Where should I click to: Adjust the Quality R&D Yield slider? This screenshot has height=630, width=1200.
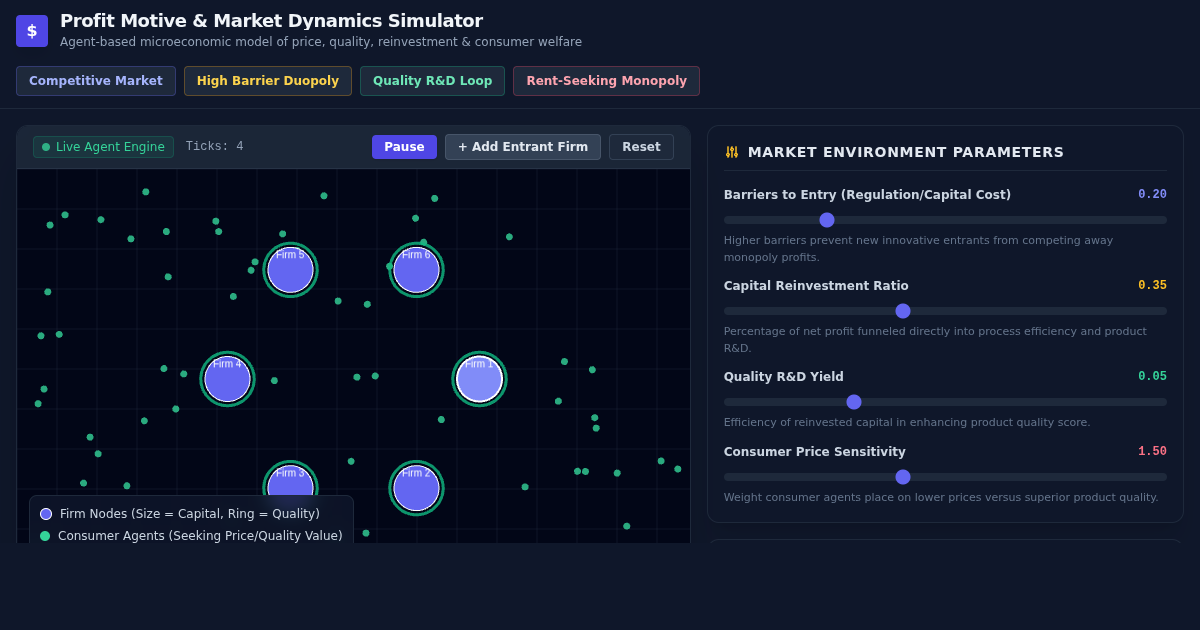945,402
